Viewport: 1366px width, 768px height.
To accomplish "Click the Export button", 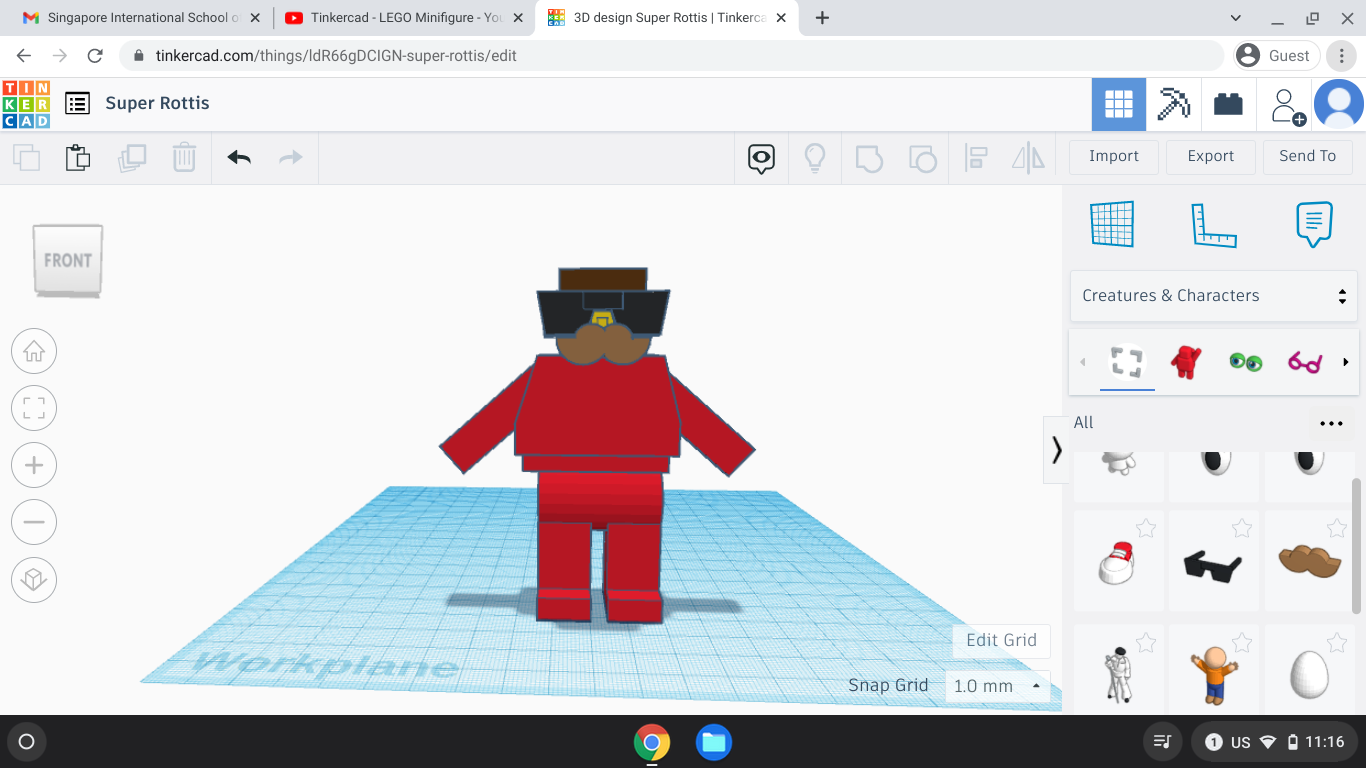I will point(1210,156).
